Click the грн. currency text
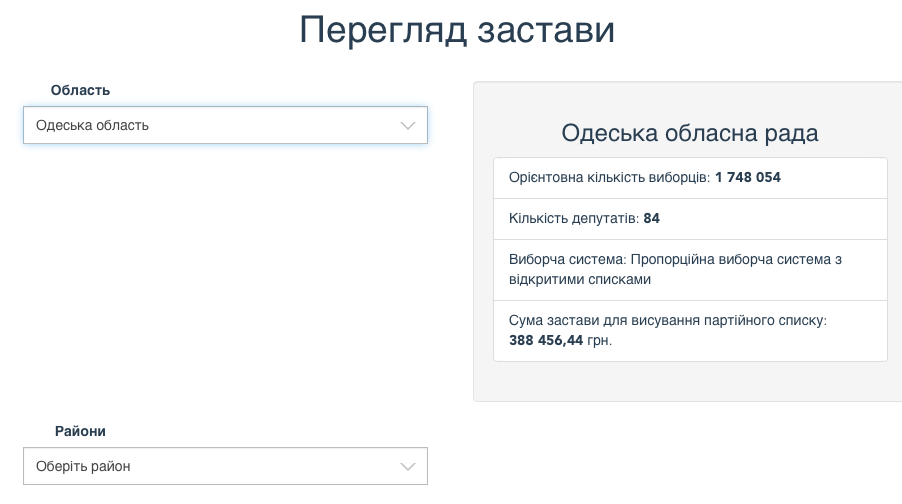Image resolution: width=902 pixels, height=504 pixels. click(x=600, y=341)
